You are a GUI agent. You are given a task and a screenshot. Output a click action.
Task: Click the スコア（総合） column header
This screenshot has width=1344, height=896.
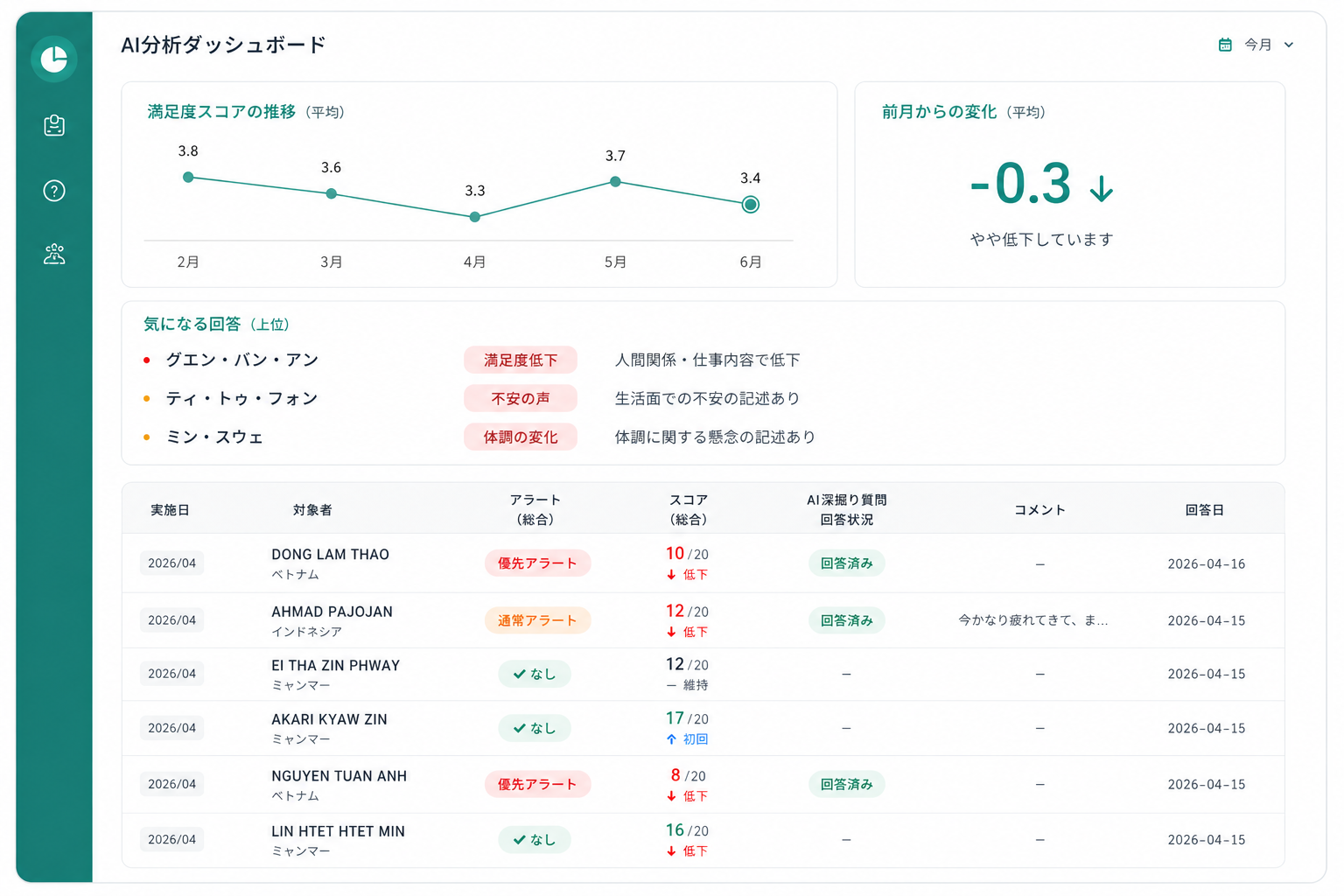pos(689,509)
